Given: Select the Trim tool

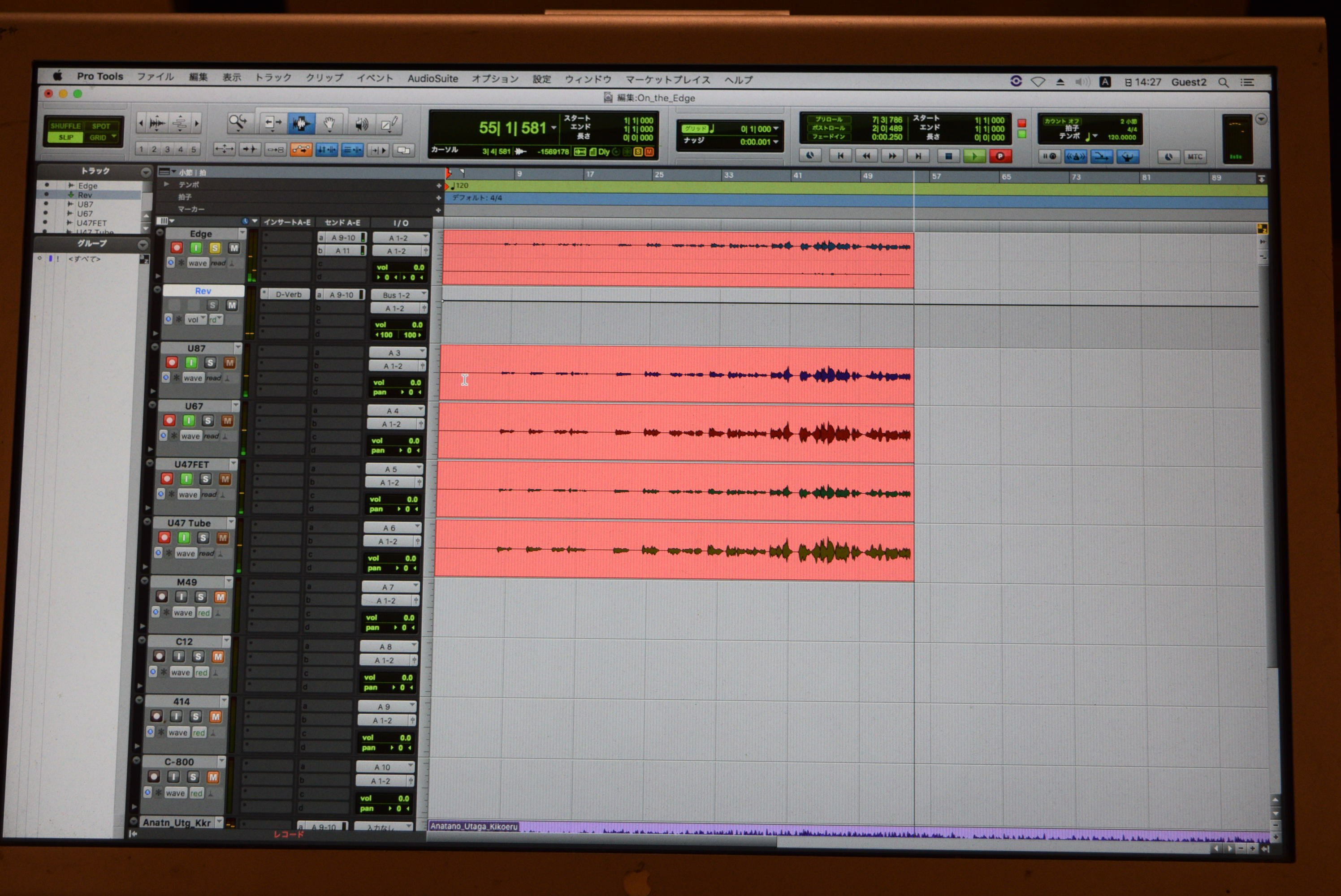Looking at the screenshot, I should (x=272, y=122).
